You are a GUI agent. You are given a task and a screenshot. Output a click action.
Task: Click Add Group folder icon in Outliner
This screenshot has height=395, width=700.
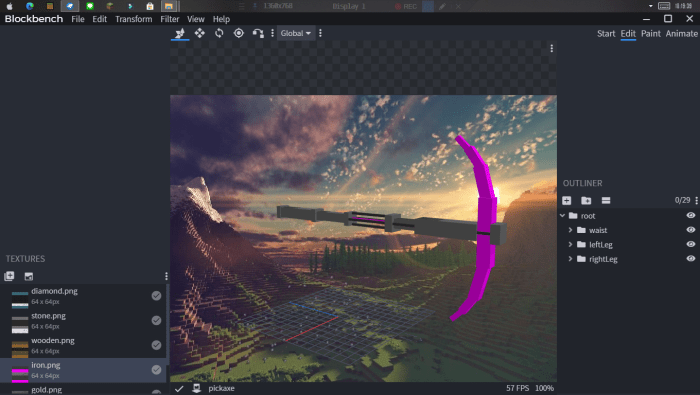tap(586, 200)
